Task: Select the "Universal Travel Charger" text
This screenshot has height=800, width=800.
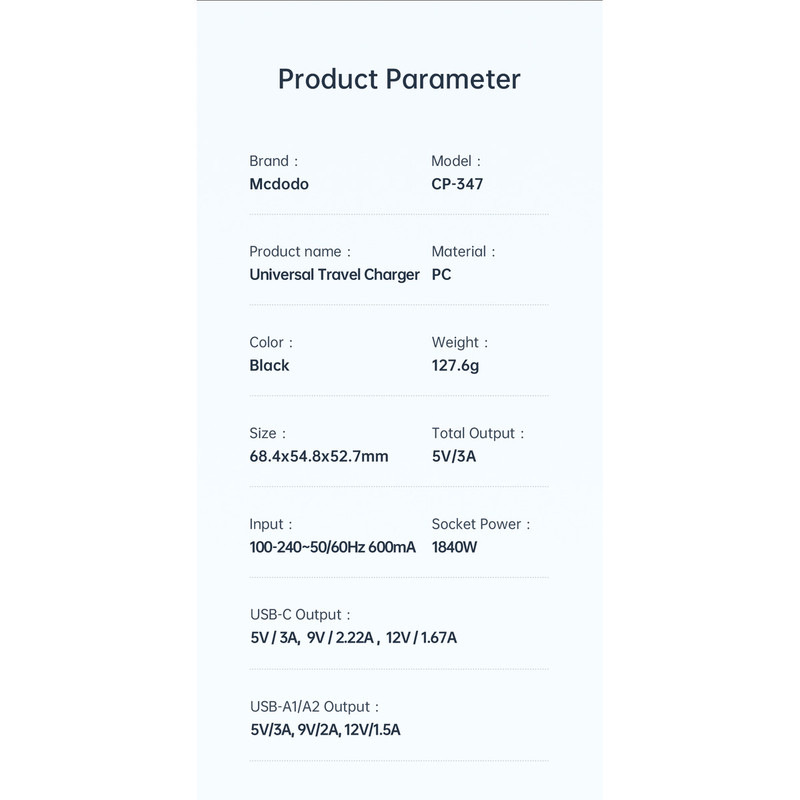Action: pos(334,275)
